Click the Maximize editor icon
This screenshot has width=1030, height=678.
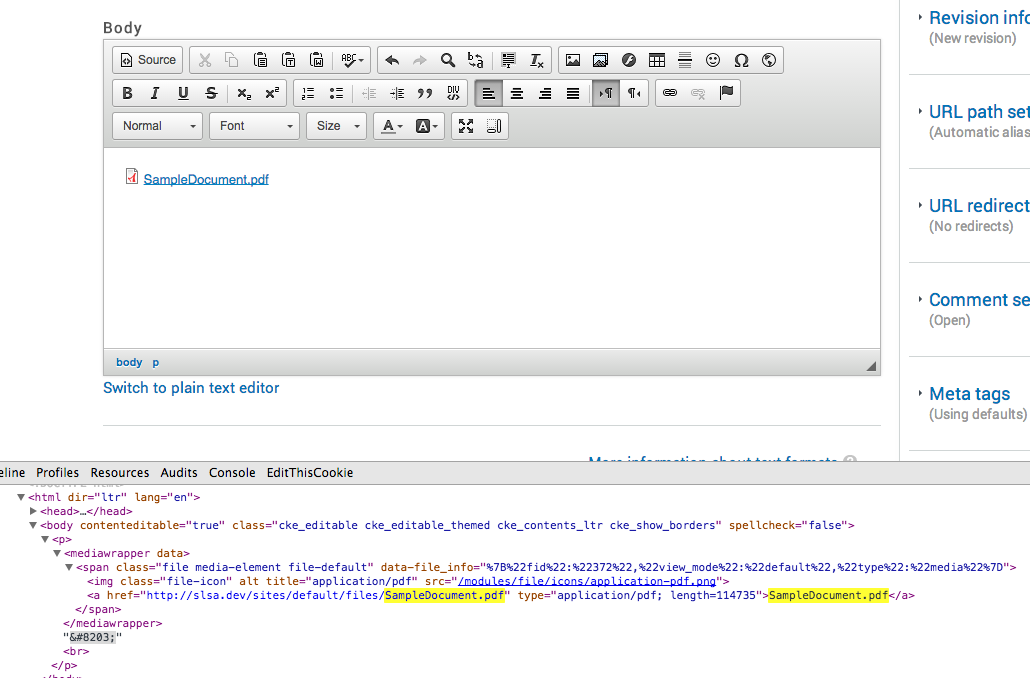point(466,125)
